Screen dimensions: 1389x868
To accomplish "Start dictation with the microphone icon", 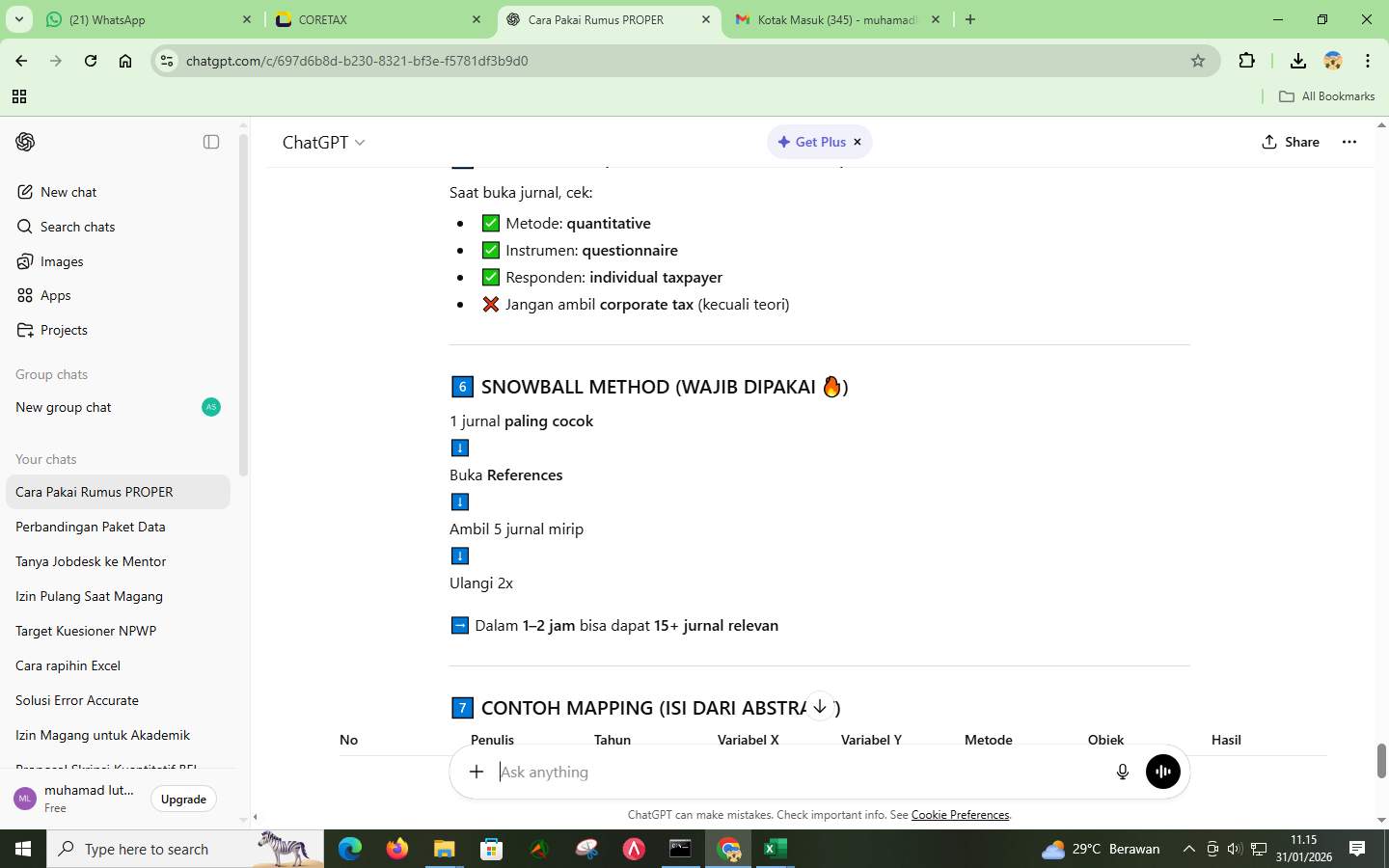I will coord(1122,771).
